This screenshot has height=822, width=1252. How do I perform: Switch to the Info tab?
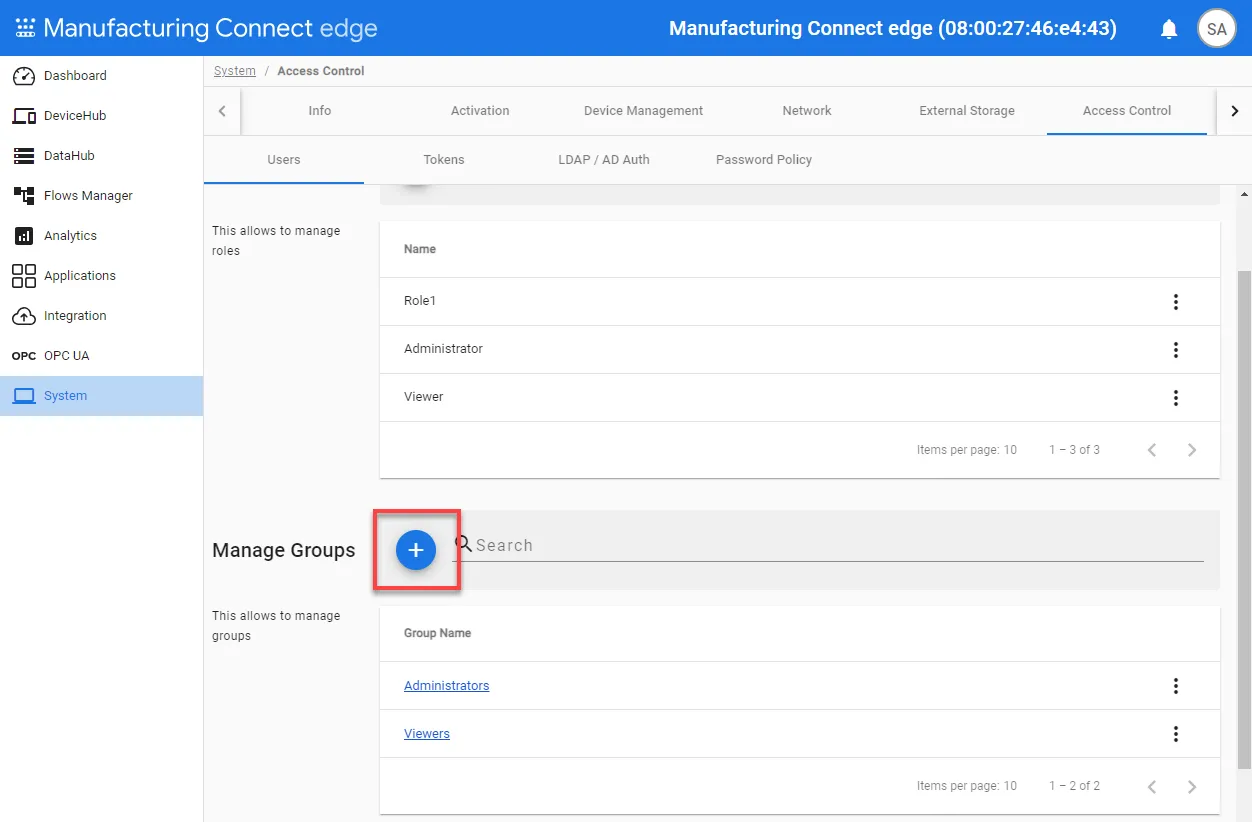[x=320, y=111]
